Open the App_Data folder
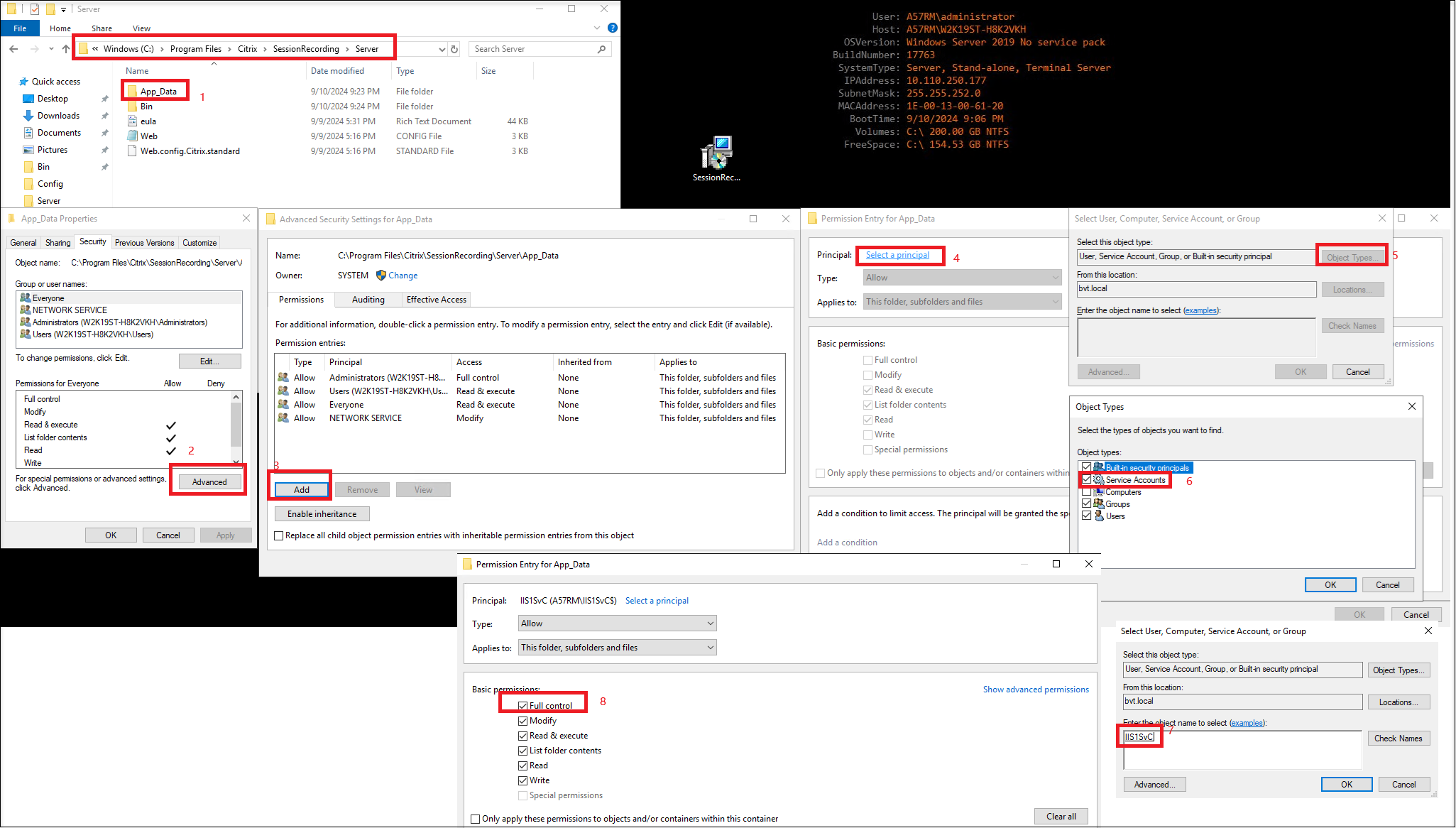Viewport: 1456px width, 828px height. 158,91
